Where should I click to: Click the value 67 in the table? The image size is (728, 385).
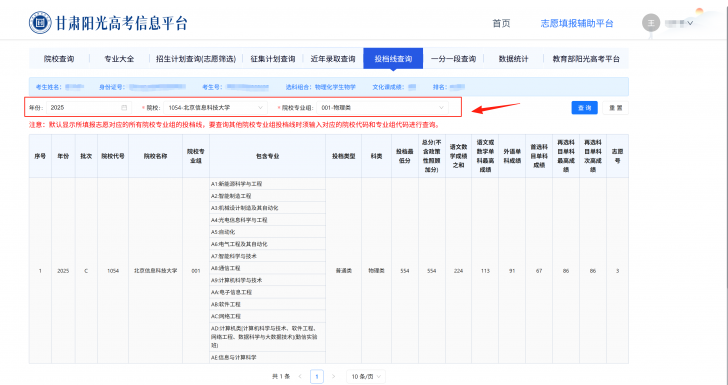pyautogui.click(x=539, y=271)
